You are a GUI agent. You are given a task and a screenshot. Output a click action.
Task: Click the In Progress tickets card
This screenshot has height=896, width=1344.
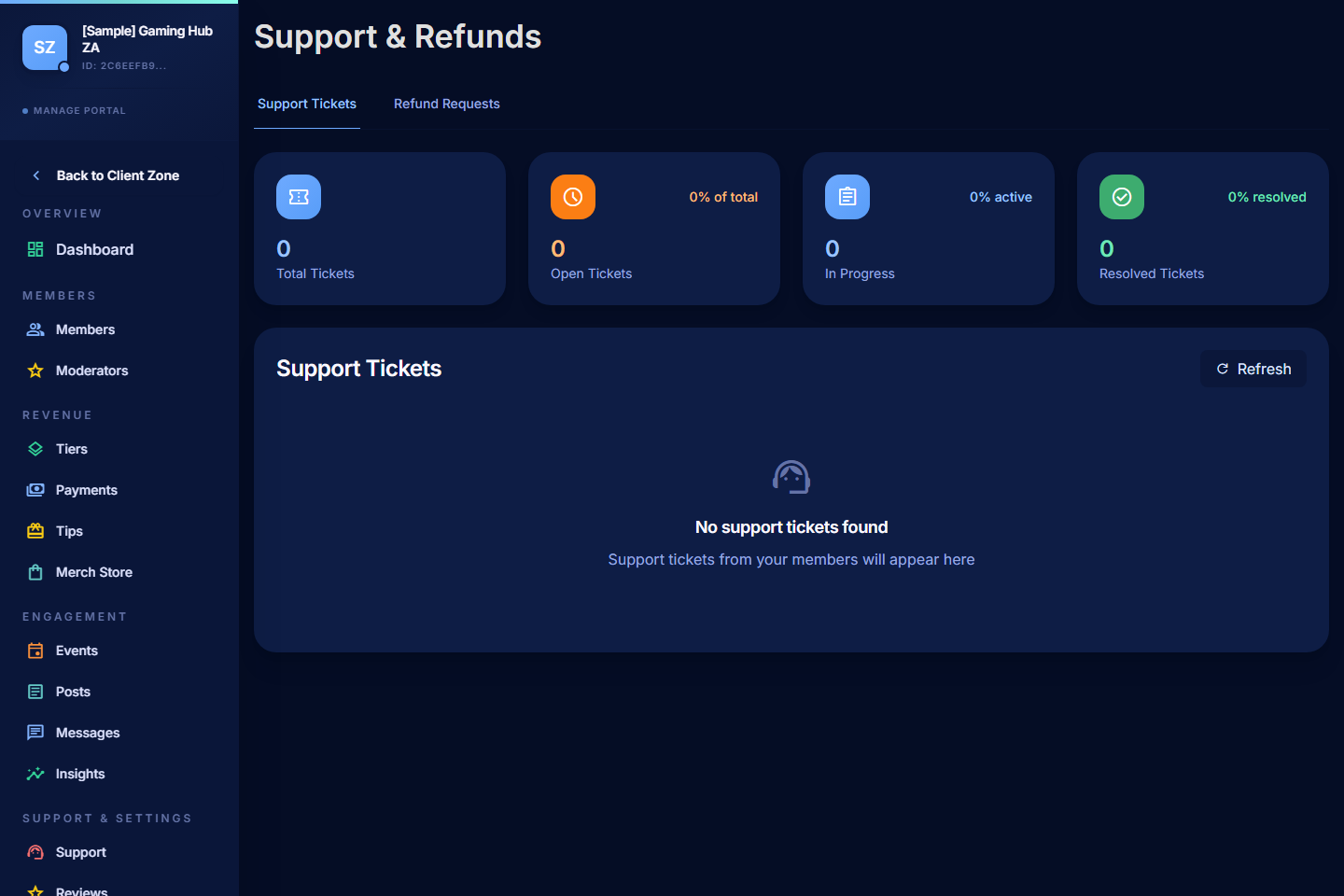point(929,229)
